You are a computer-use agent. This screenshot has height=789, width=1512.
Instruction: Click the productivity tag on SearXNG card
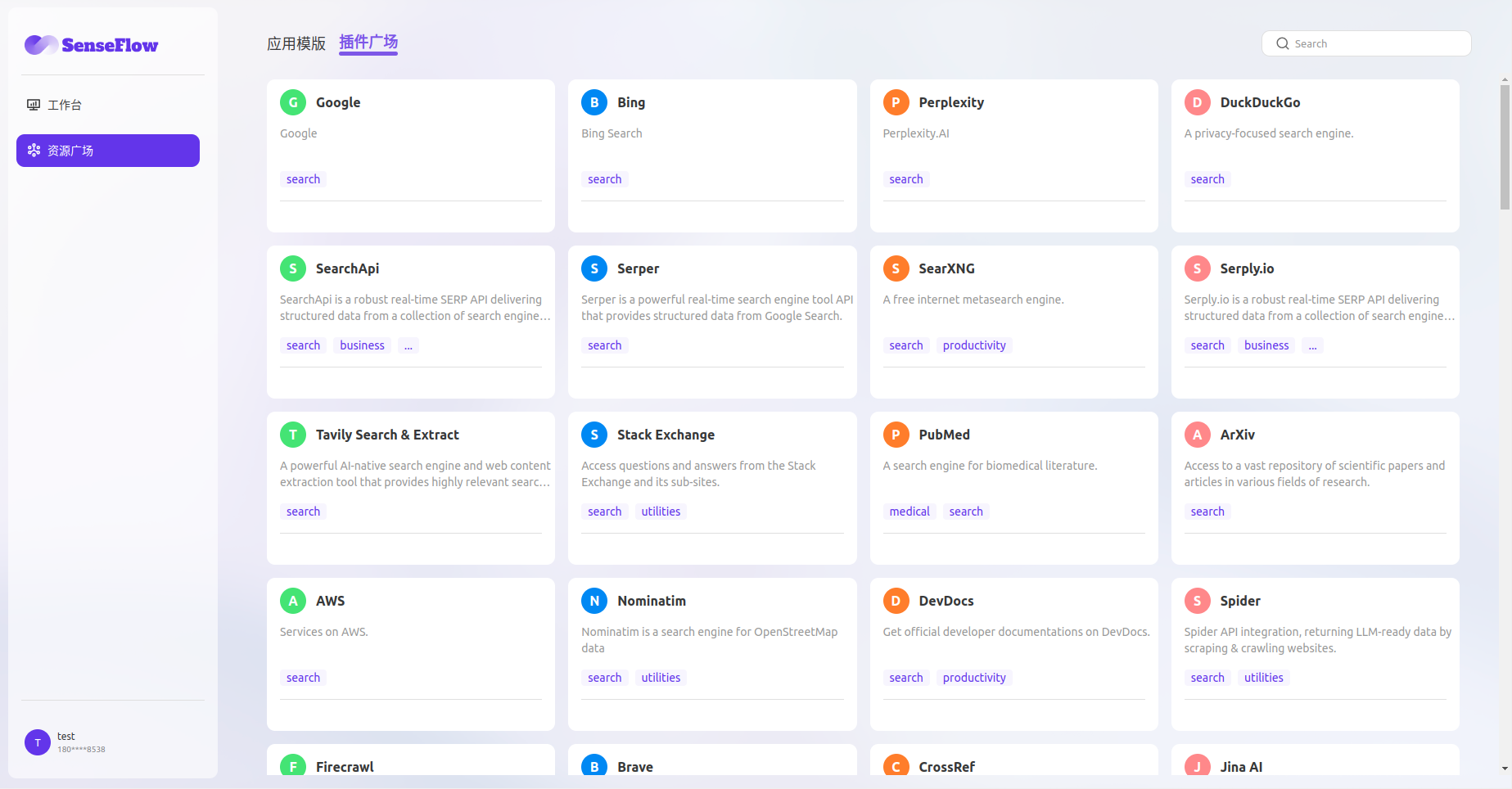[974, 345]
